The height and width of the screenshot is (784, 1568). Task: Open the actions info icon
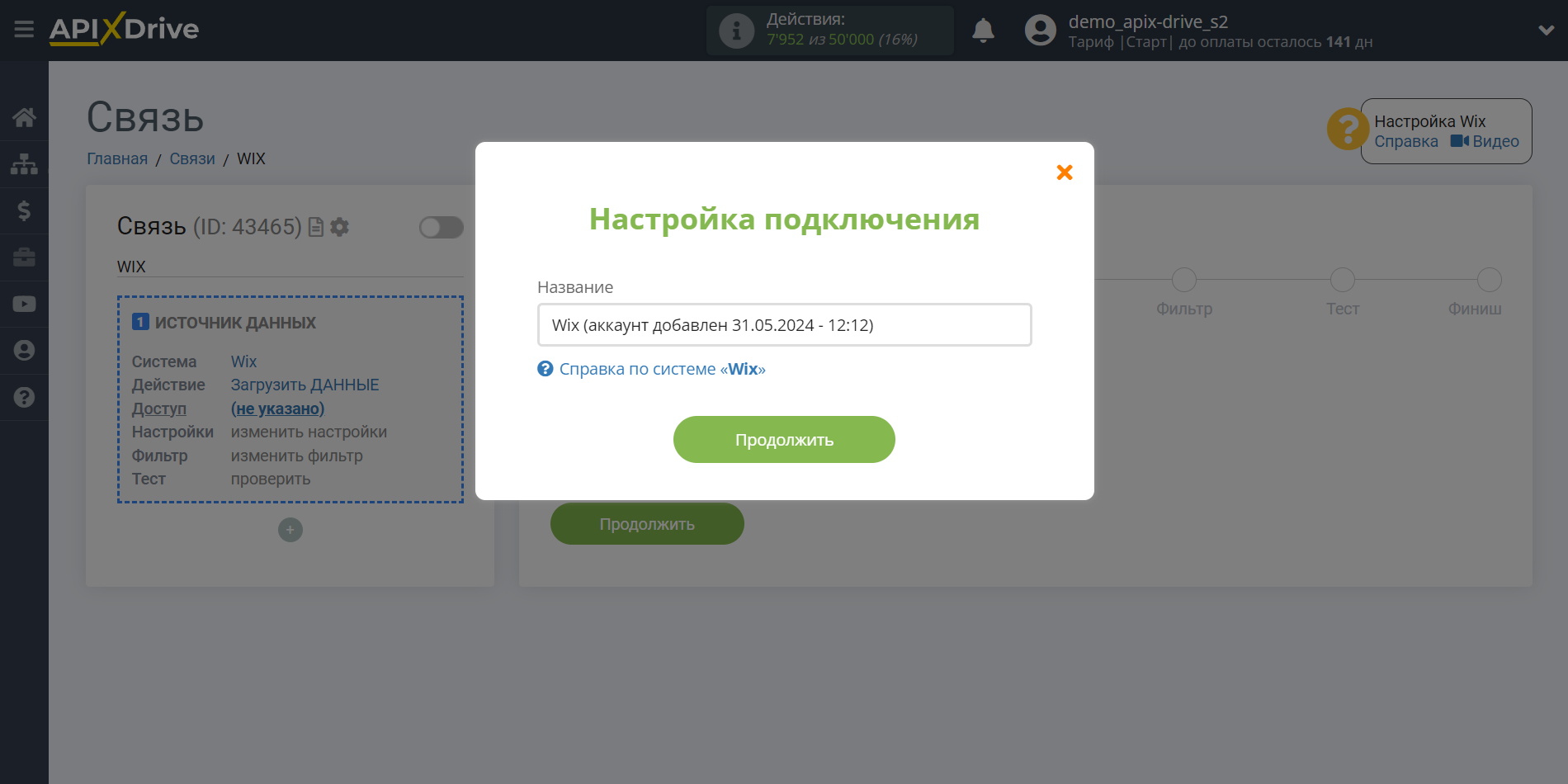[736, 31]
